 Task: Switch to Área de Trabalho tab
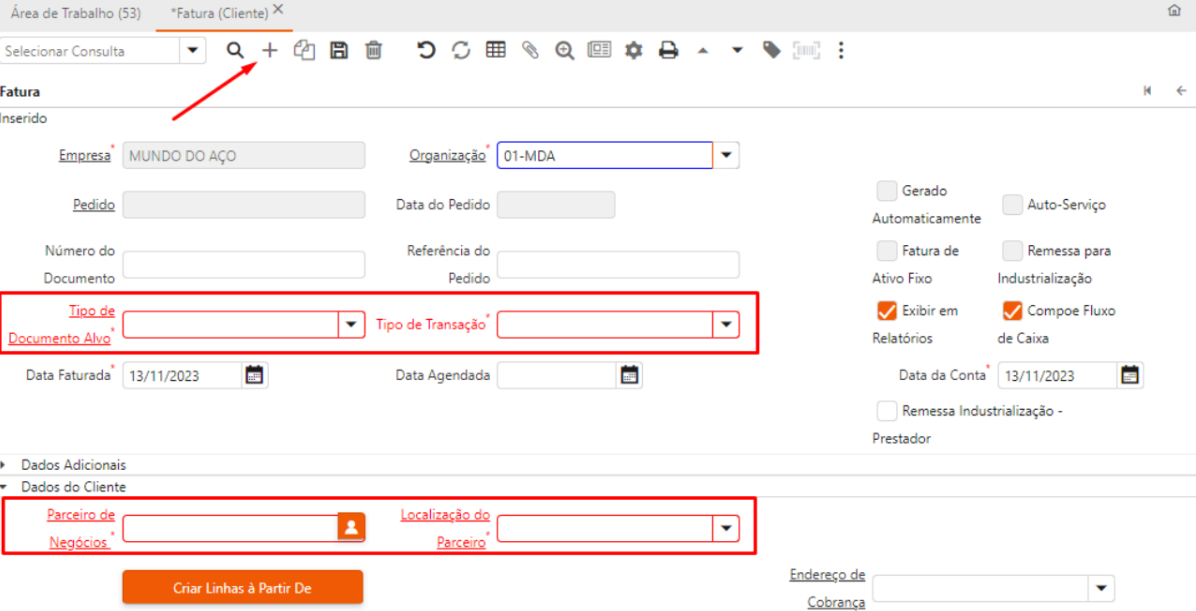[x=76, y=13]
